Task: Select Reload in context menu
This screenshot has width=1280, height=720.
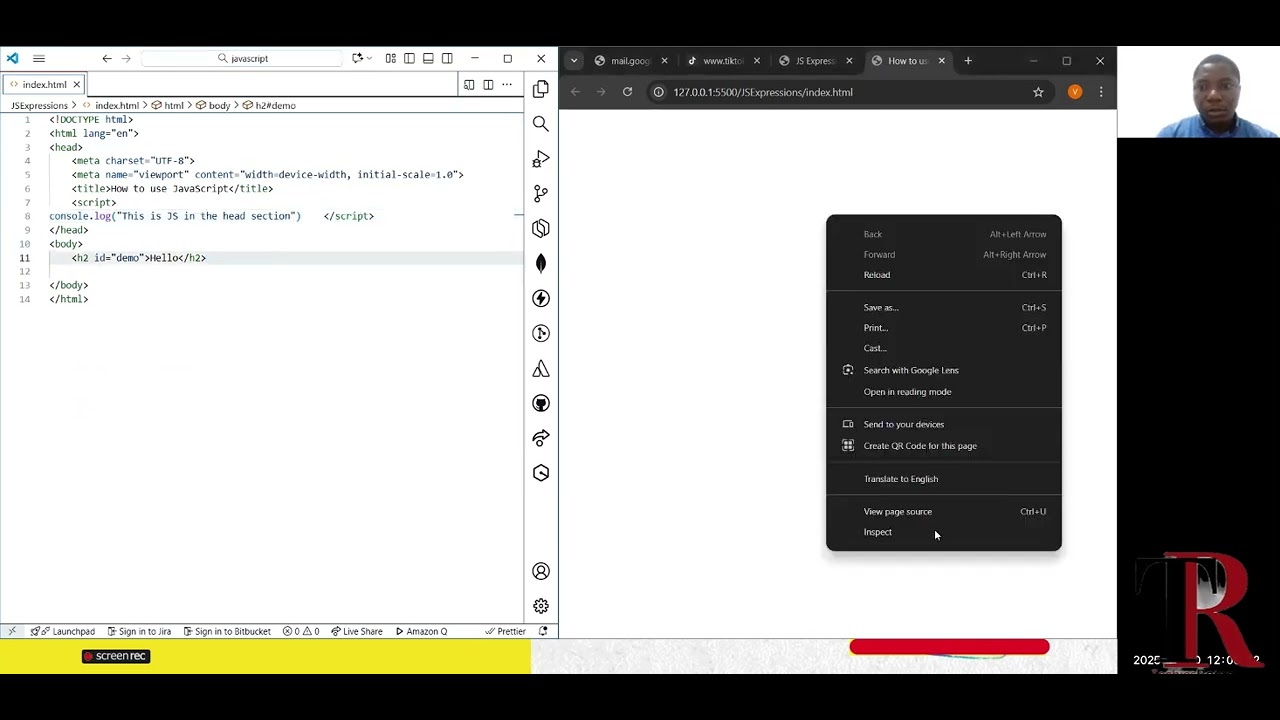Action: pos(944,275)
